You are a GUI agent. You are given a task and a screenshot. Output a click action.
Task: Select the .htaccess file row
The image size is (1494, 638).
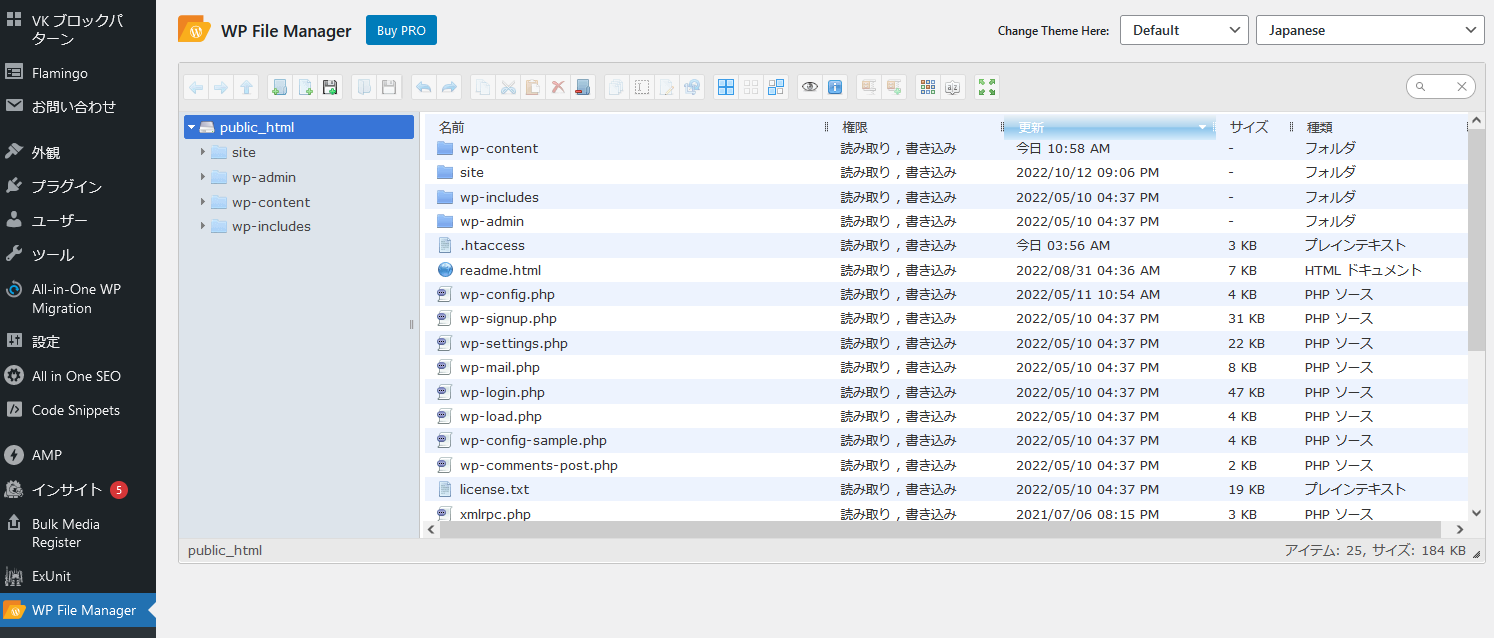point(947,245)
